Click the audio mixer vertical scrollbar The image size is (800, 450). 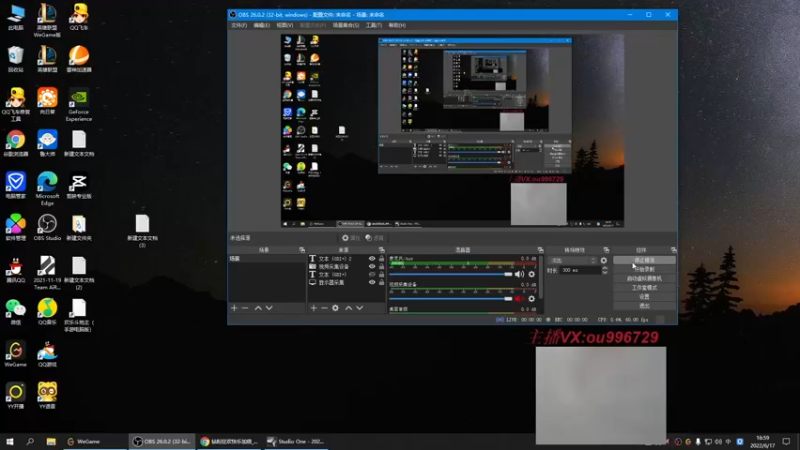click(541, 278)
